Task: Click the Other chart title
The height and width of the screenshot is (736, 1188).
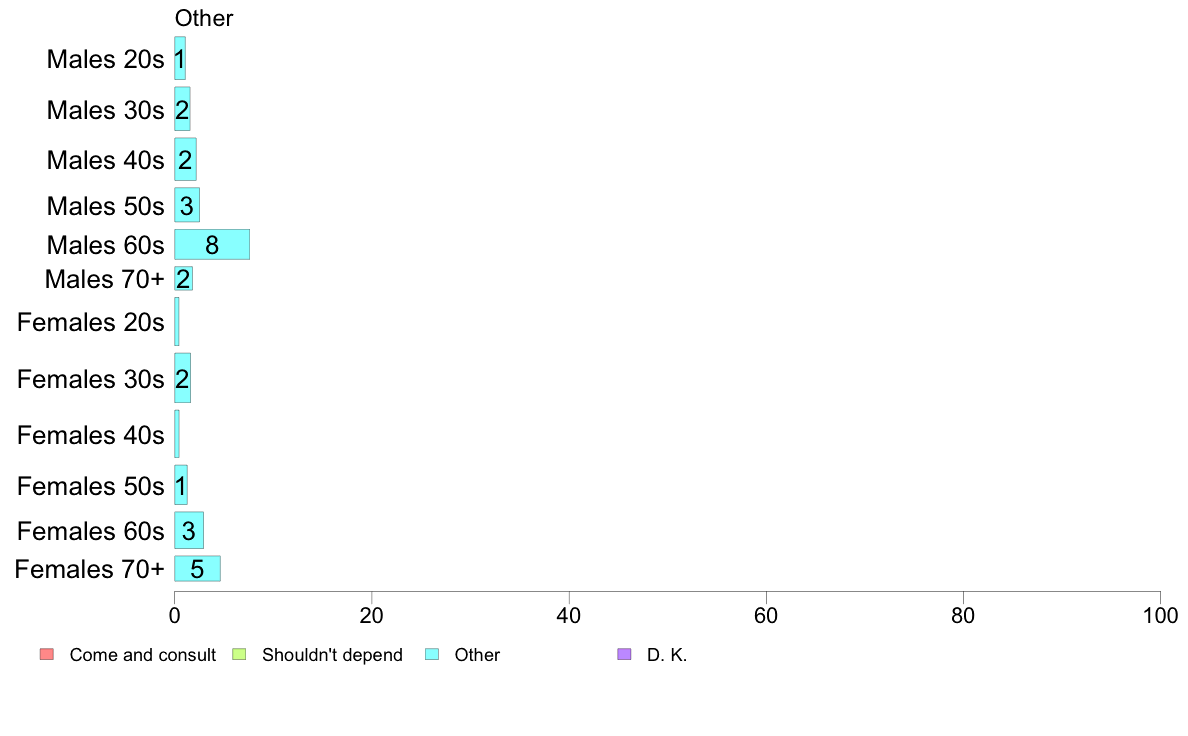Action: 204,18
